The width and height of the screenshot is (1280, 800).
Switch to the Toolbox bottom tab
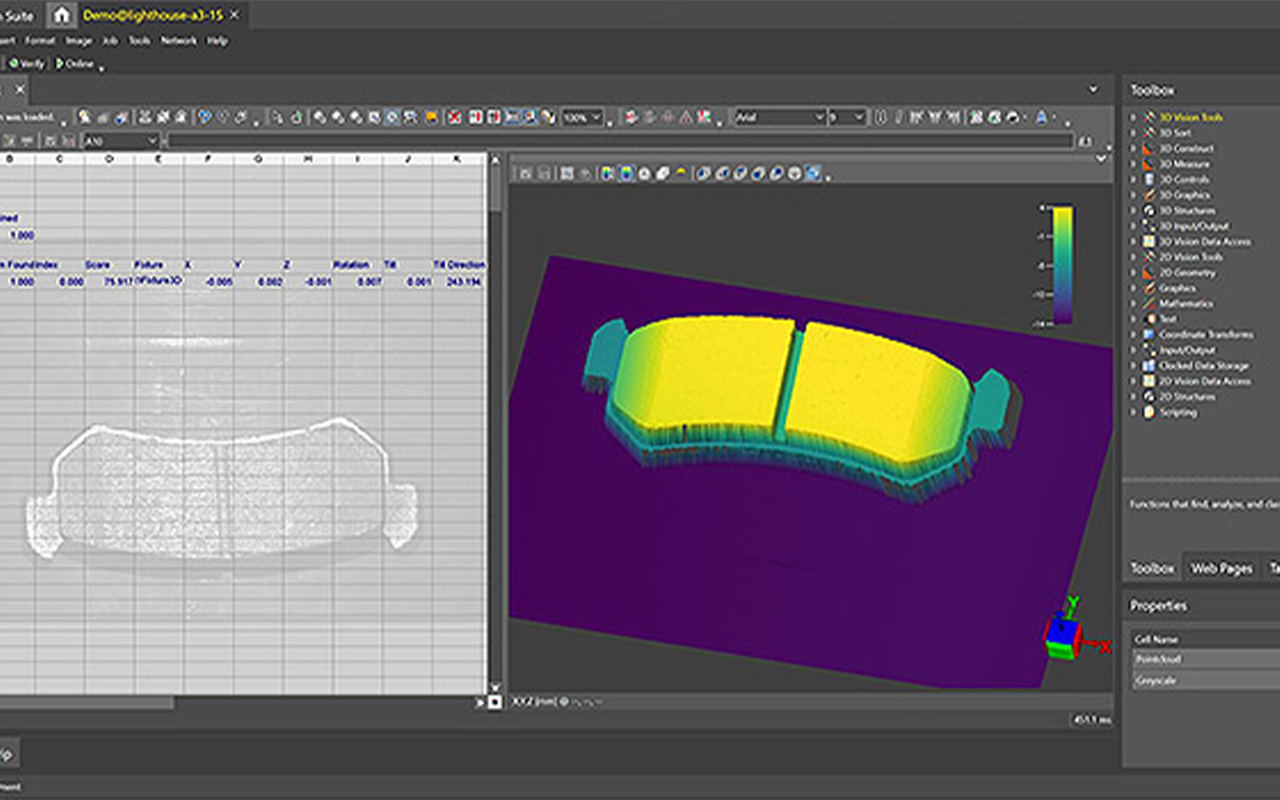pos(1152,567)
